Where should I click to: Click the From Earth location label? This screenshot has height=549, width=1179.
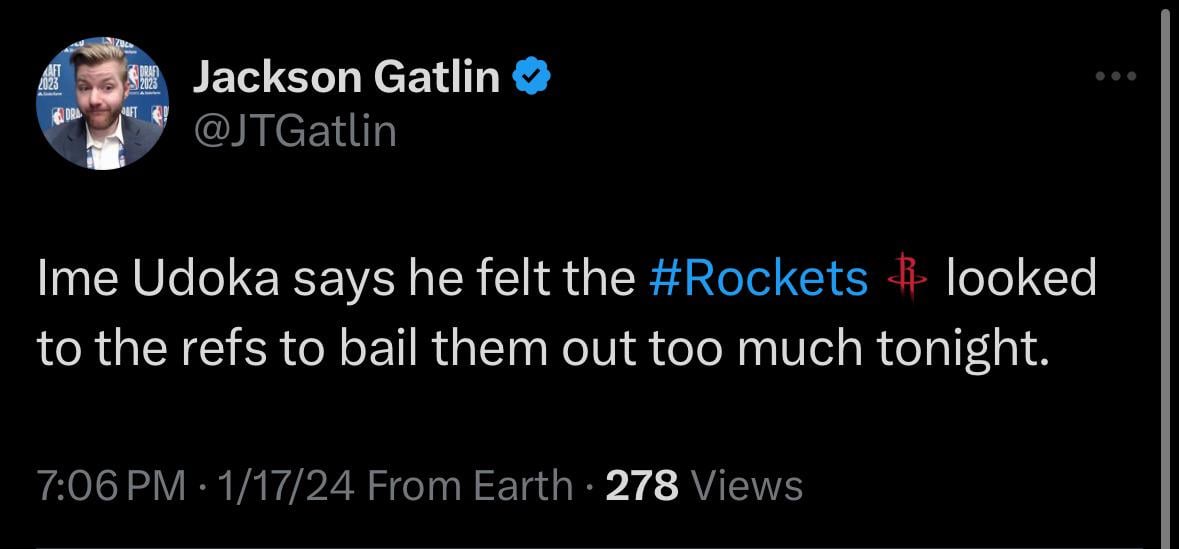(470, 486)
